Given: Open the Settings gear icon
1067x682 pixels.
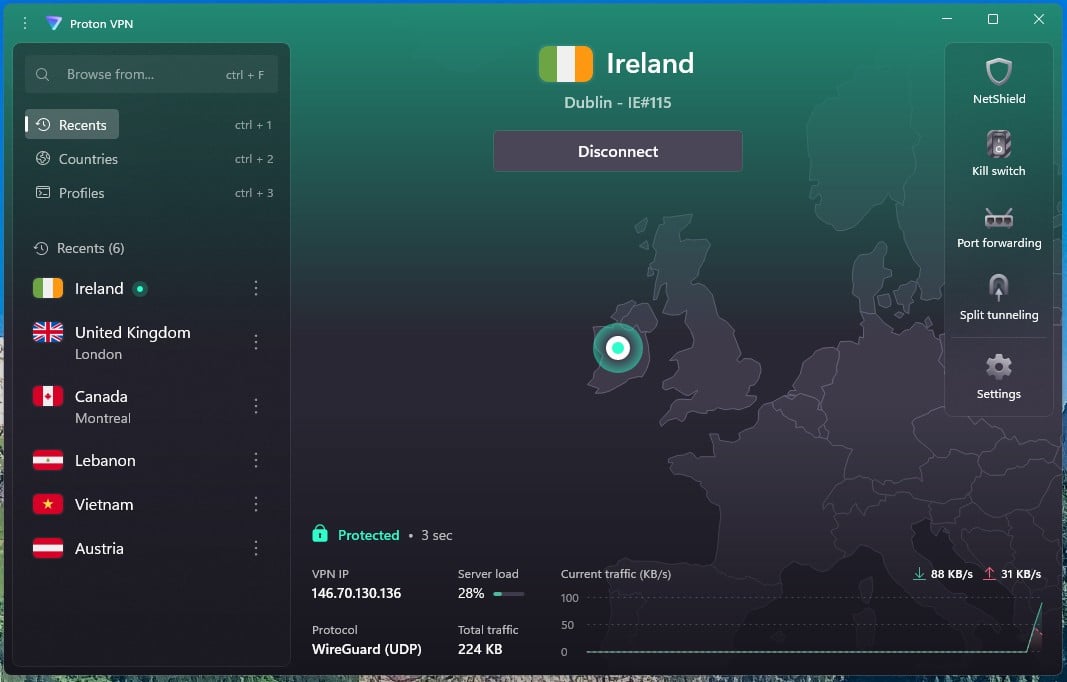Looking at the screenshot, I should 998,367.
